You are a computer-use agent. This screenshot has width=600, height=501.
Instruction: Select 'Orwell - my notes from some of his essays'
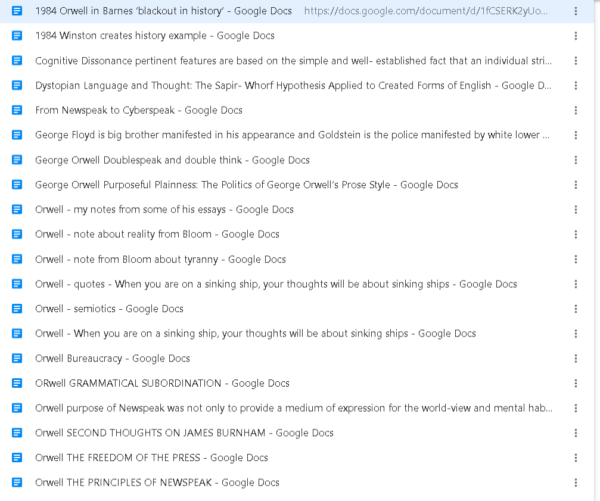click(164, 210)
